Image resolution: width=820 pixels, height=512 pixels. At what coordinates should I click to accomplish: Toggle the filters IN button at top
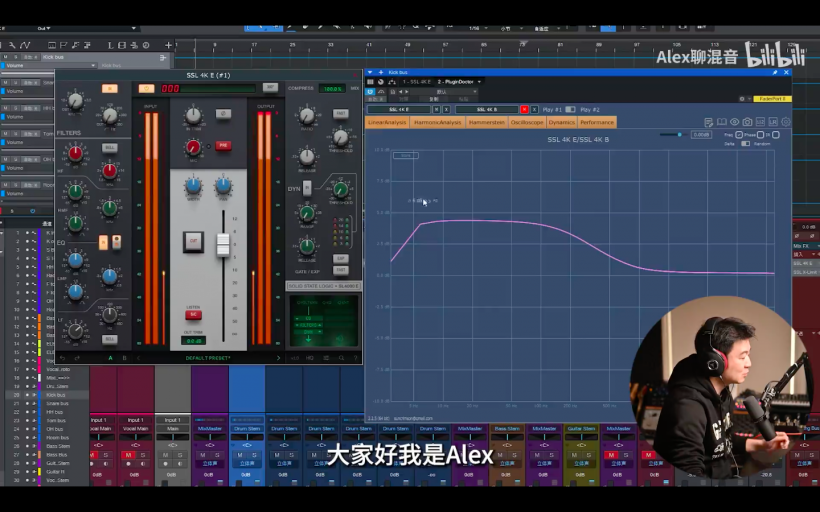coord(110,88)
